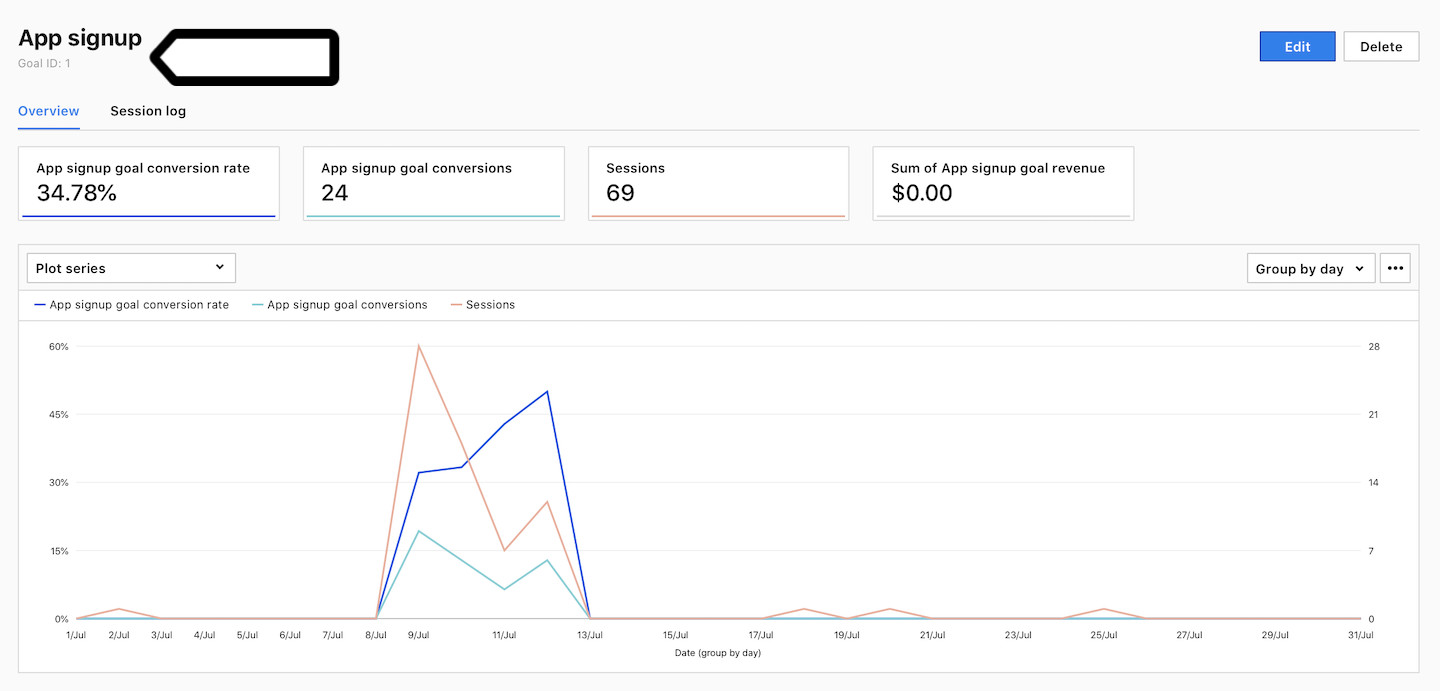This screenshot has width=1440, height=691.
Task: Click the conversion rate peak at 12/Jul
Action: point(547,391)
